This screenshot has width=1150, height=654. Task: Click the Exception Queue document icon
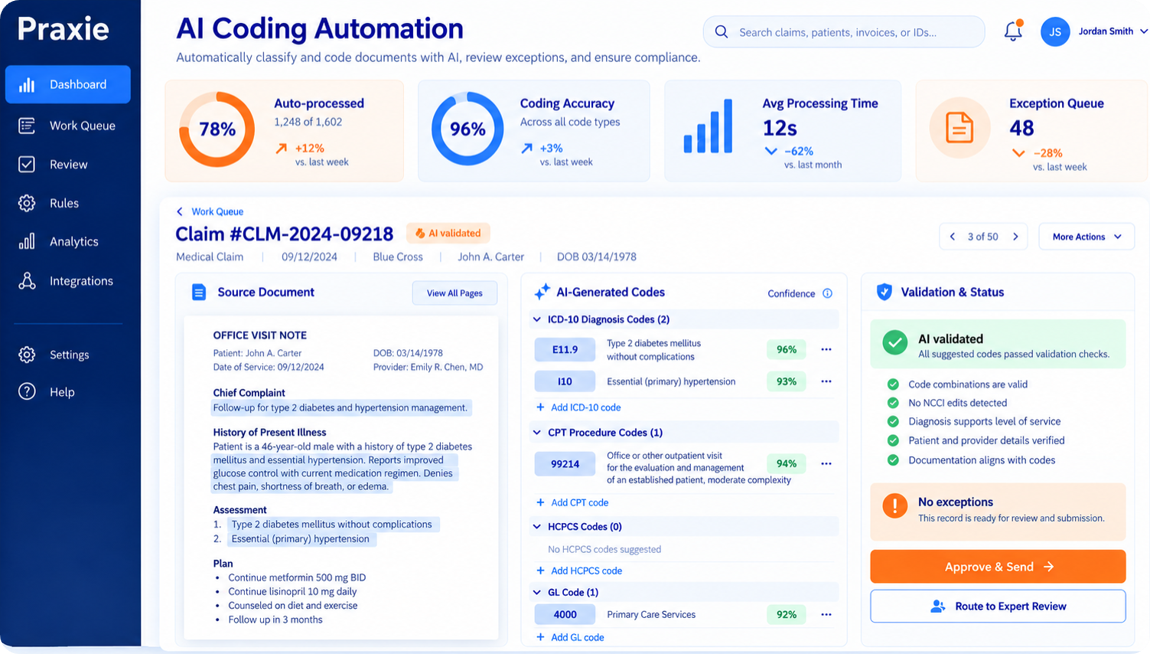click(959, 128)
